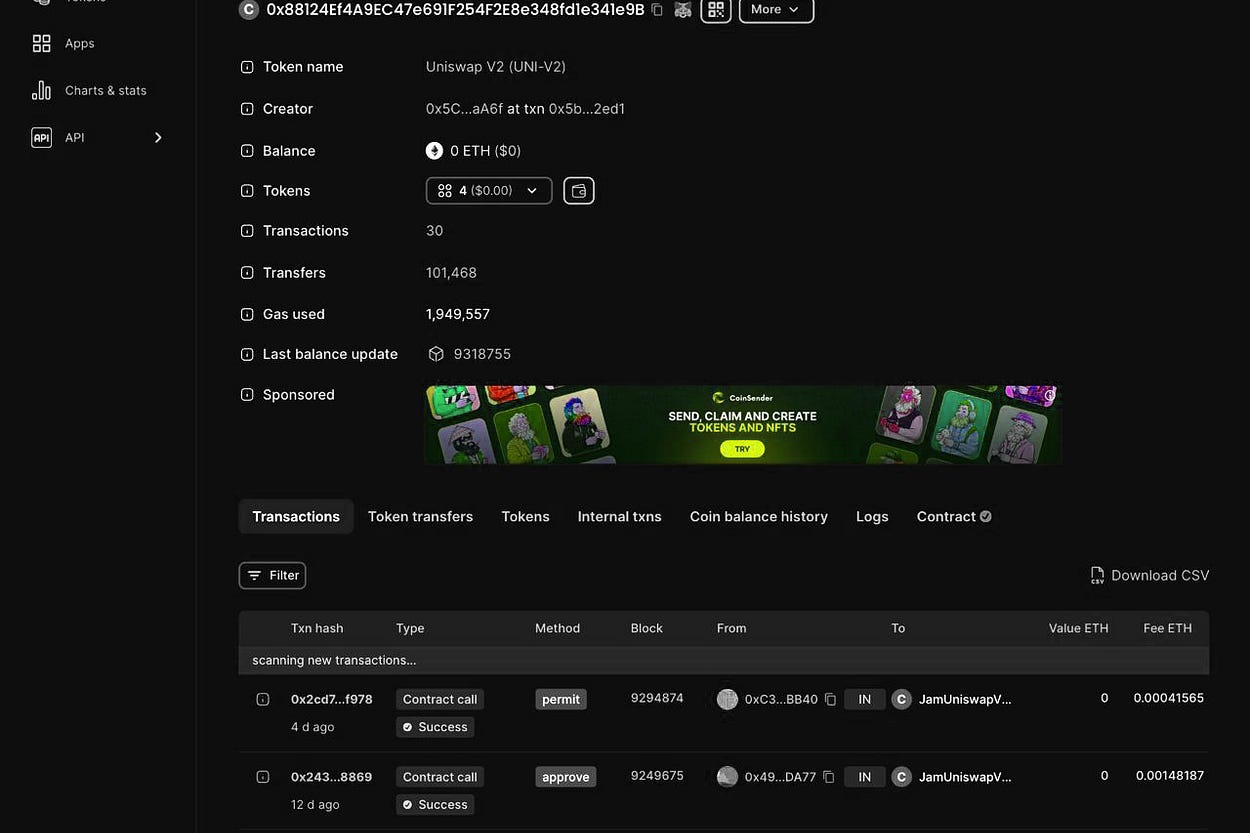Open sender address 0x49...DA77
Viewport: 1250px width, 833px height.
(x=780, y=777)
